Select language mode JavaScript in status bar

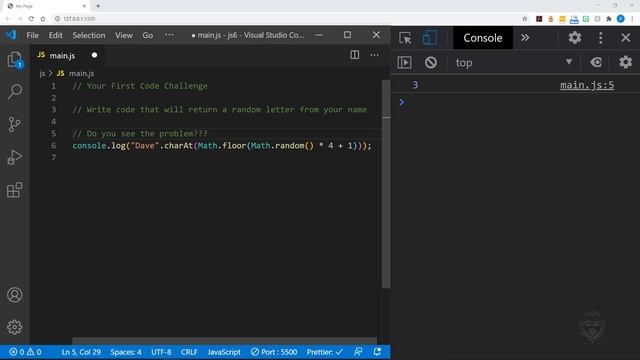(224, 352)
